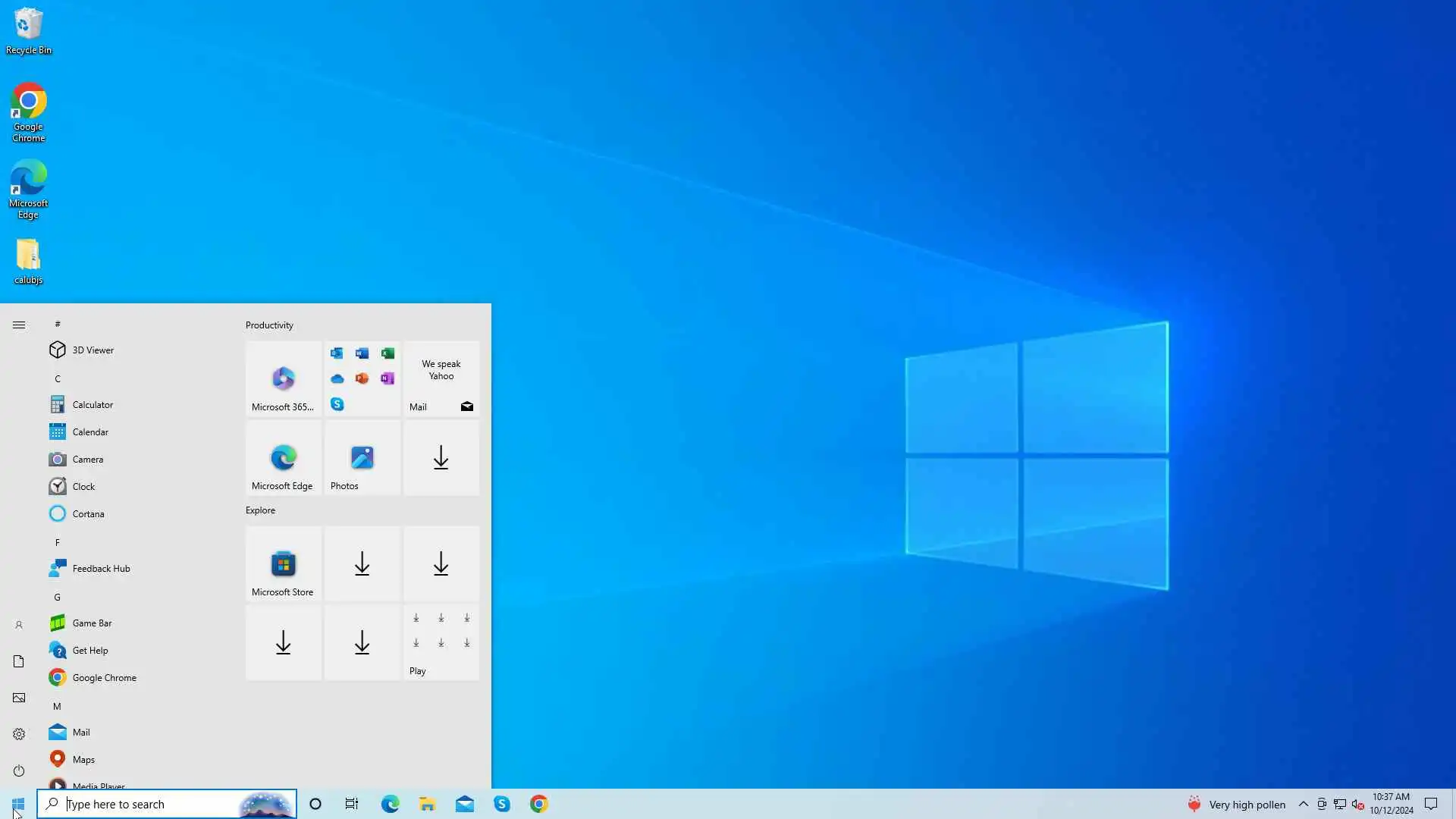
Task: Expand Start menu hamburger navigation
Action: click(19, 325)
